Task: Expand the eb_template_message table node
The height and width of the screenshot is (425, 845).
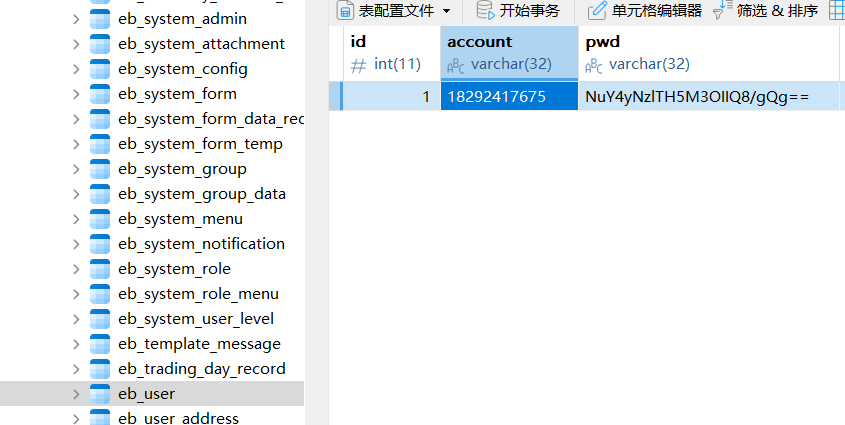Action: pyautogui.click(x=76, y=344)
